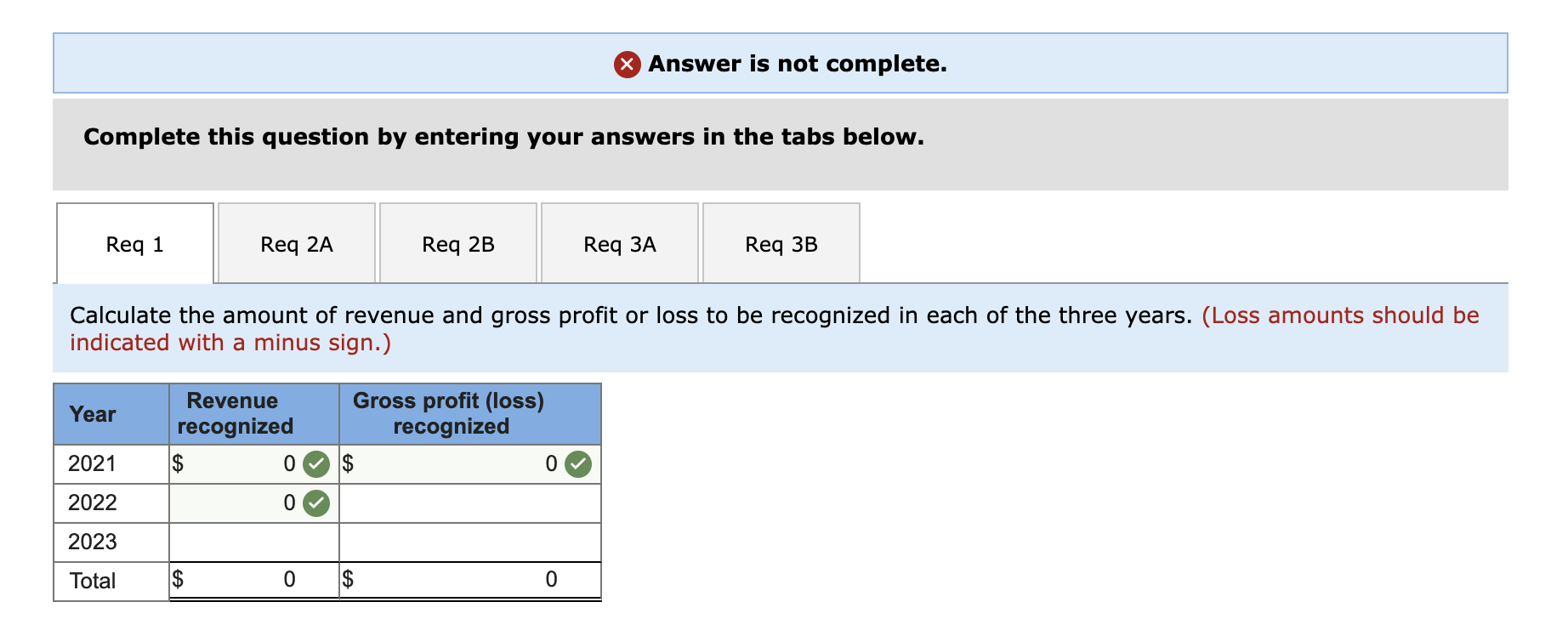Click the green checkmark beside 2021 revenue
Screen dimensions: 1568x619
pyautogui.click(x=315, y=463)
